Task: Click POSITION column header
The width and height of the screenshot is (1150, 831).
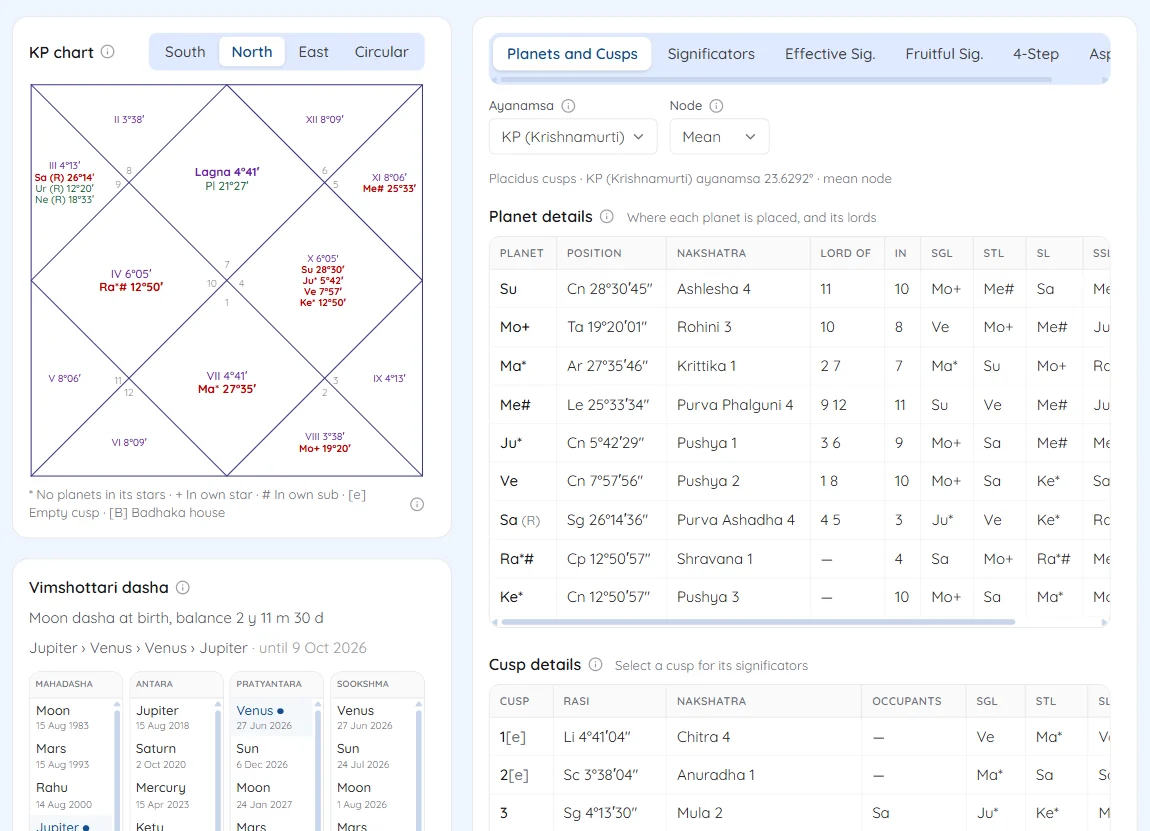Action: tap(594, 253)
